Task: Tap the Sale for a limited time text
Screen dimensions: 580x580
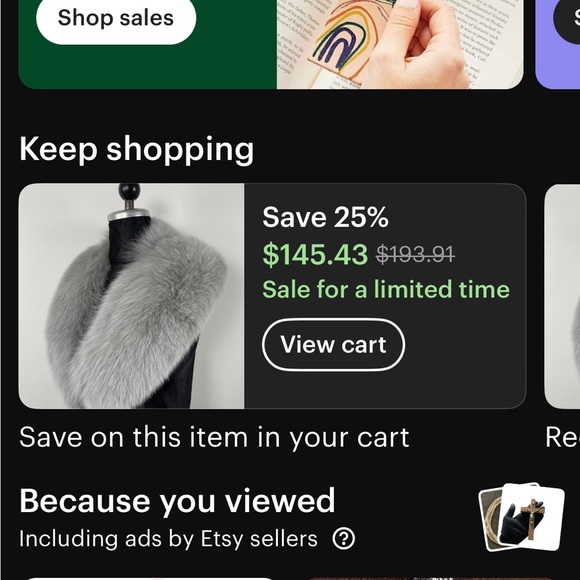Action: point(386,289)
